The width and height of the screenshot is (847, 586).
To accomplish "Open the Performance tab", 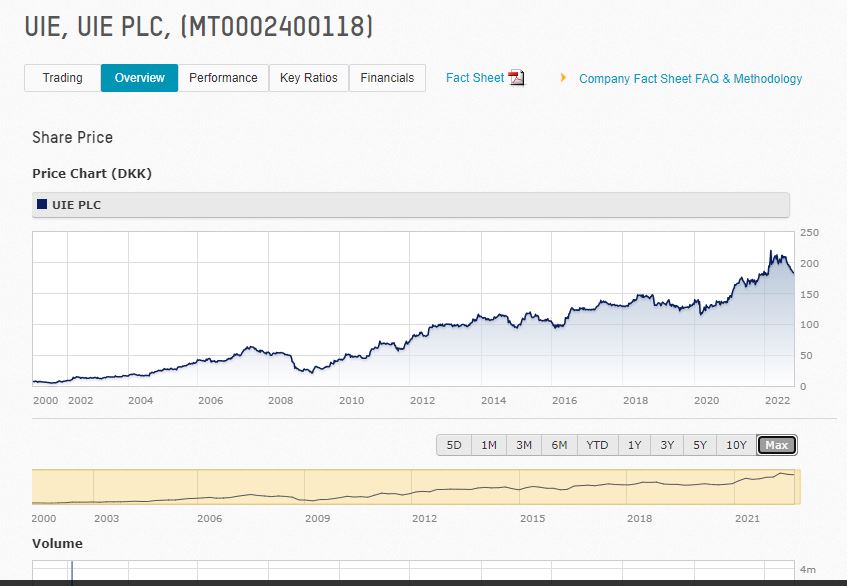I will [x=223, y=78].
